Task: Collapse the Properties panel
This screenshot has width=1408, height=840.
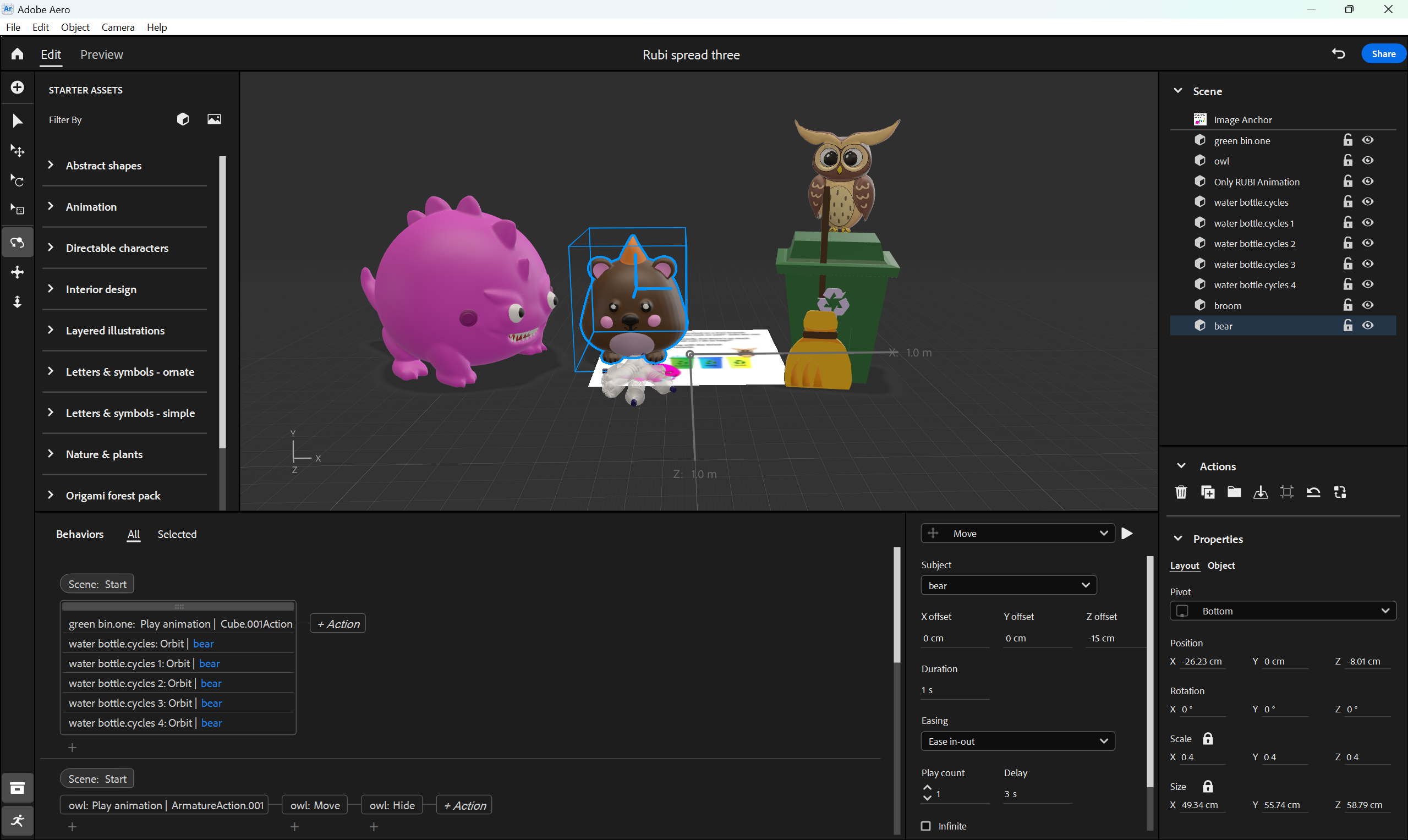Action: (1178, 539)
